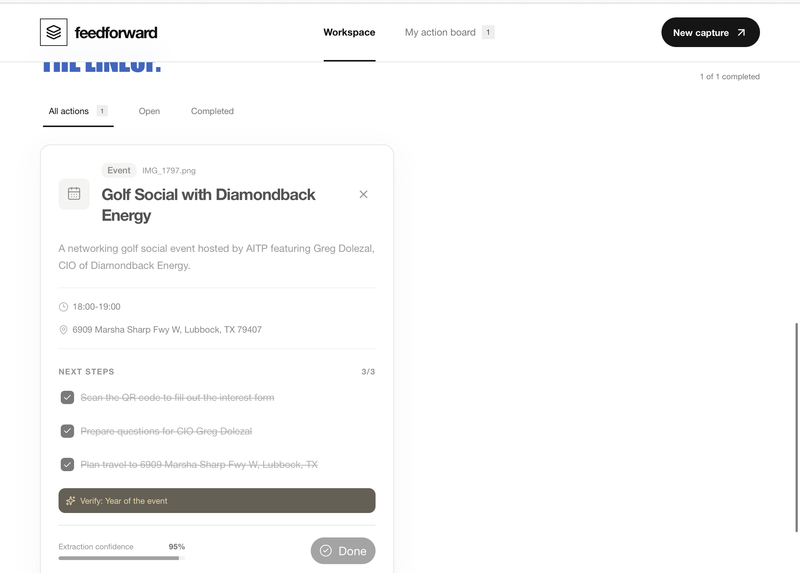The image size is (800, 573).
Task: Click the page vertical scrollbar
Action: pyautogui.click(x=796, y=428)
